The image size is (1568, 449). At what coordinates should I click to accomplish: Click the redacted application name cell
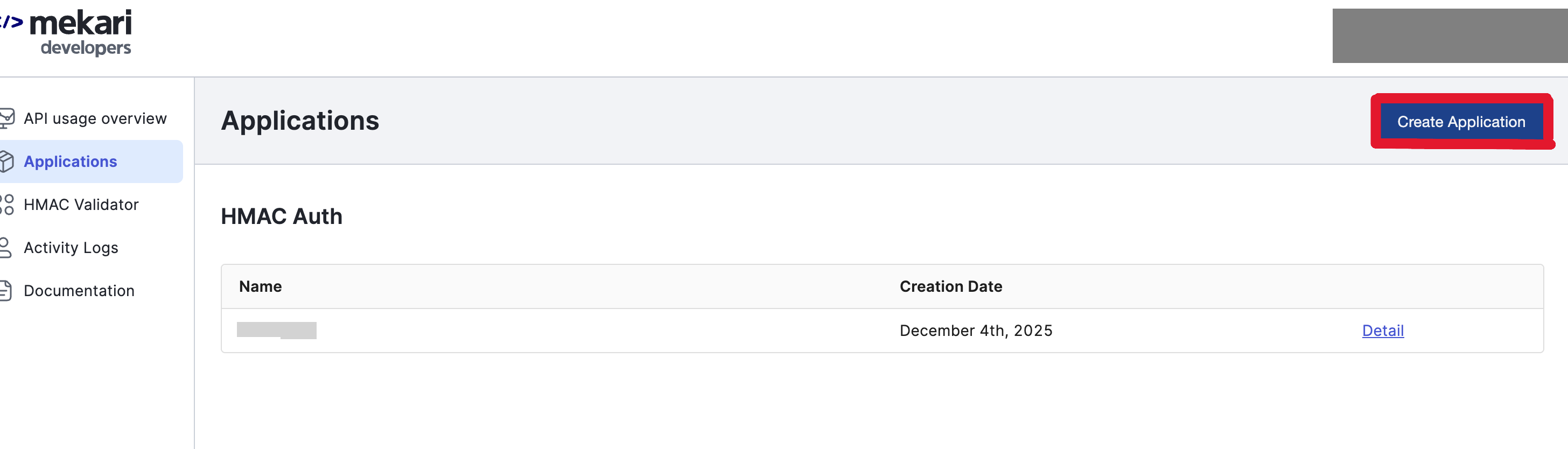pyautogui.click(x=276, y=331)
